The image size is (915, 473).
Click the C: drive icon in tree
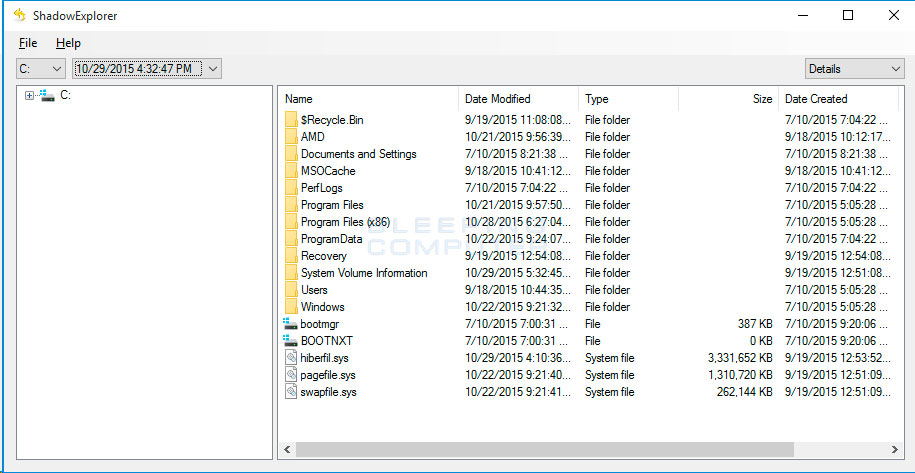(47, 95)
